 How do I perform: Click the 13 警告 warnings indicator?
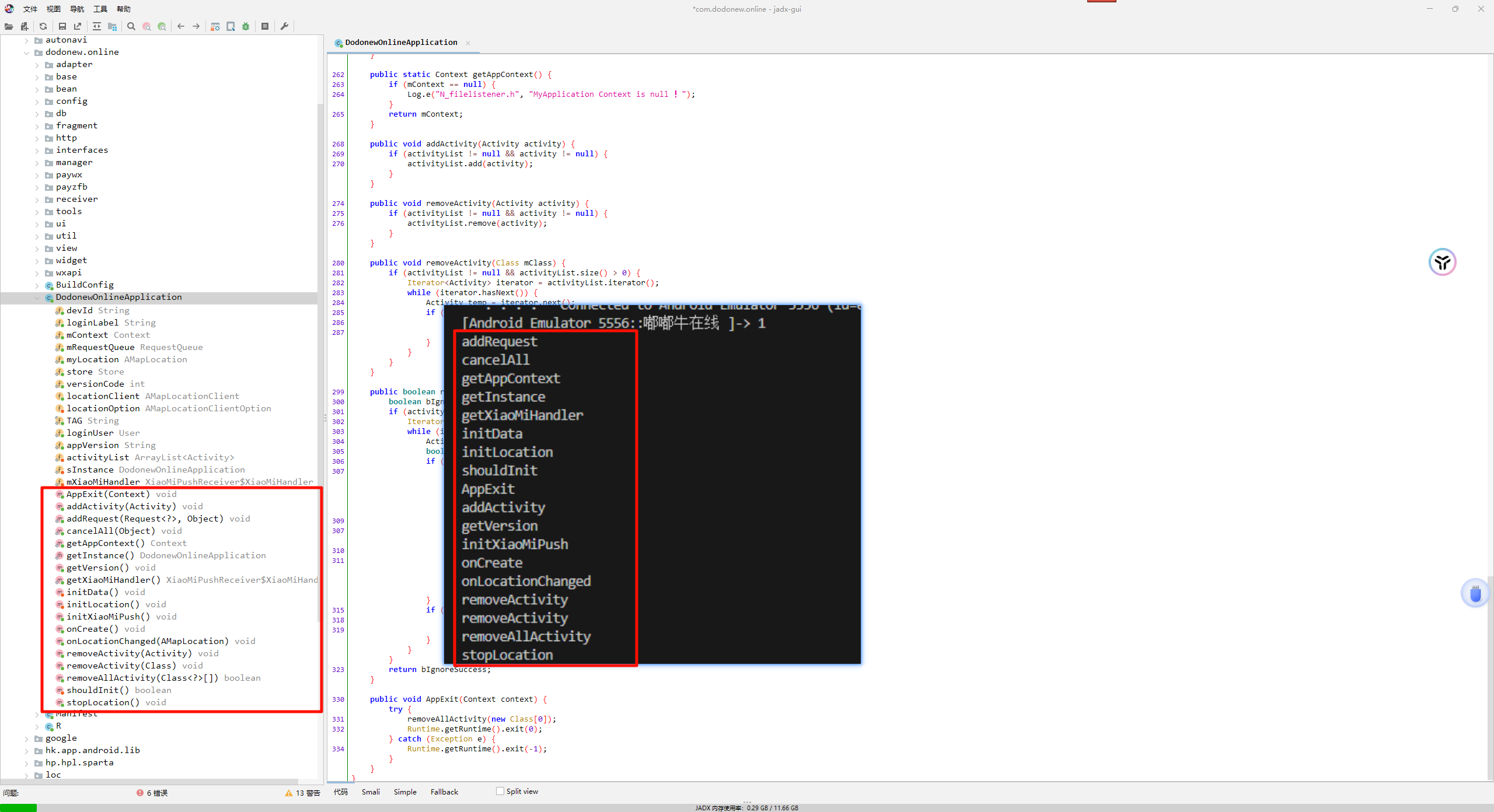303,793
